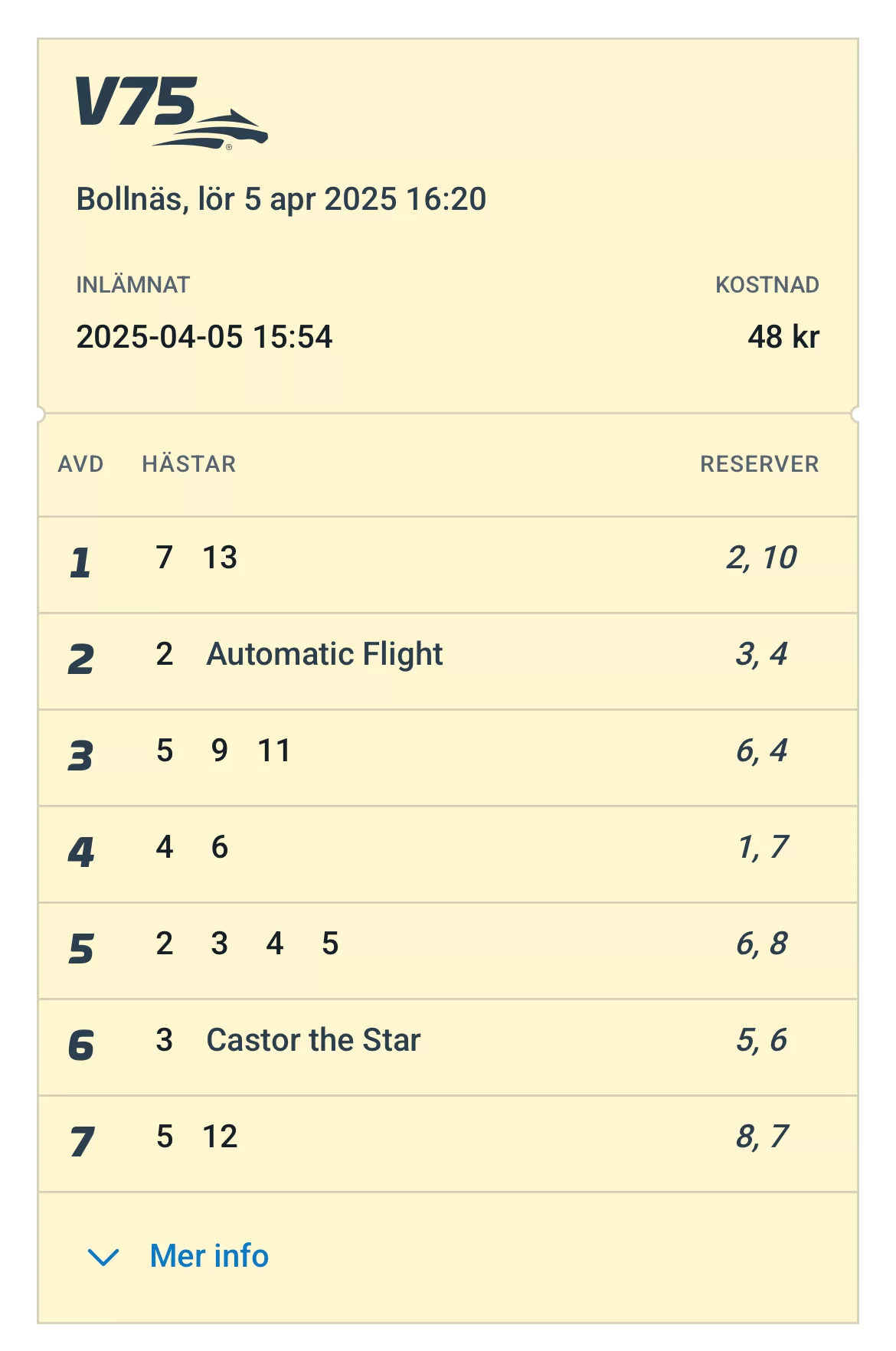
Task: Click the submitted timestamp 2025-04-05 15:54
Action: click(x=204, y=337)
